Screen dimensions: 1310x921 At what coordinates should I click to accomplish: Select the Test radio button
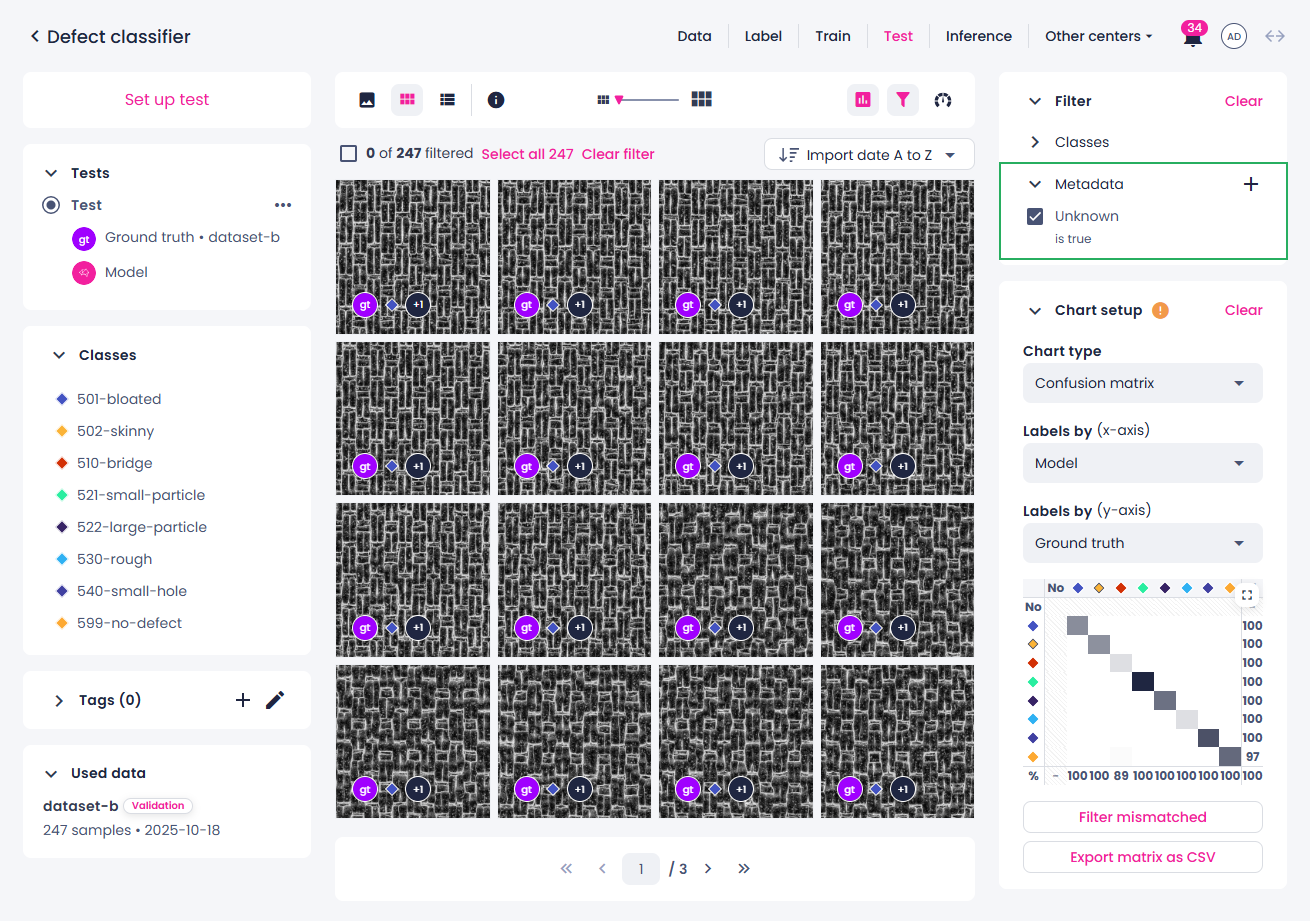[x=51, y=205]
